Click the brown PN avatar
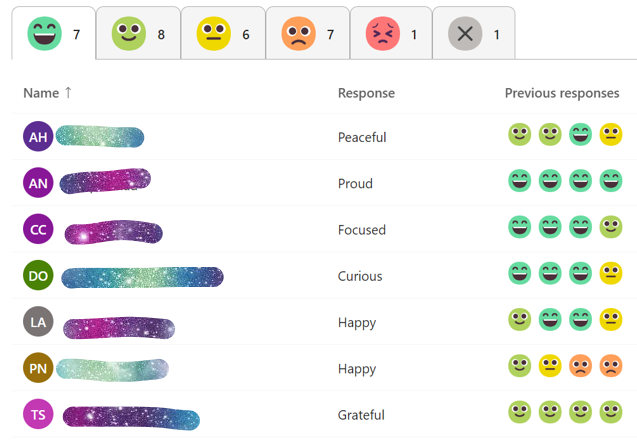Image resolution: width=637 pixels, height=442 pixels. coord(38,368)
